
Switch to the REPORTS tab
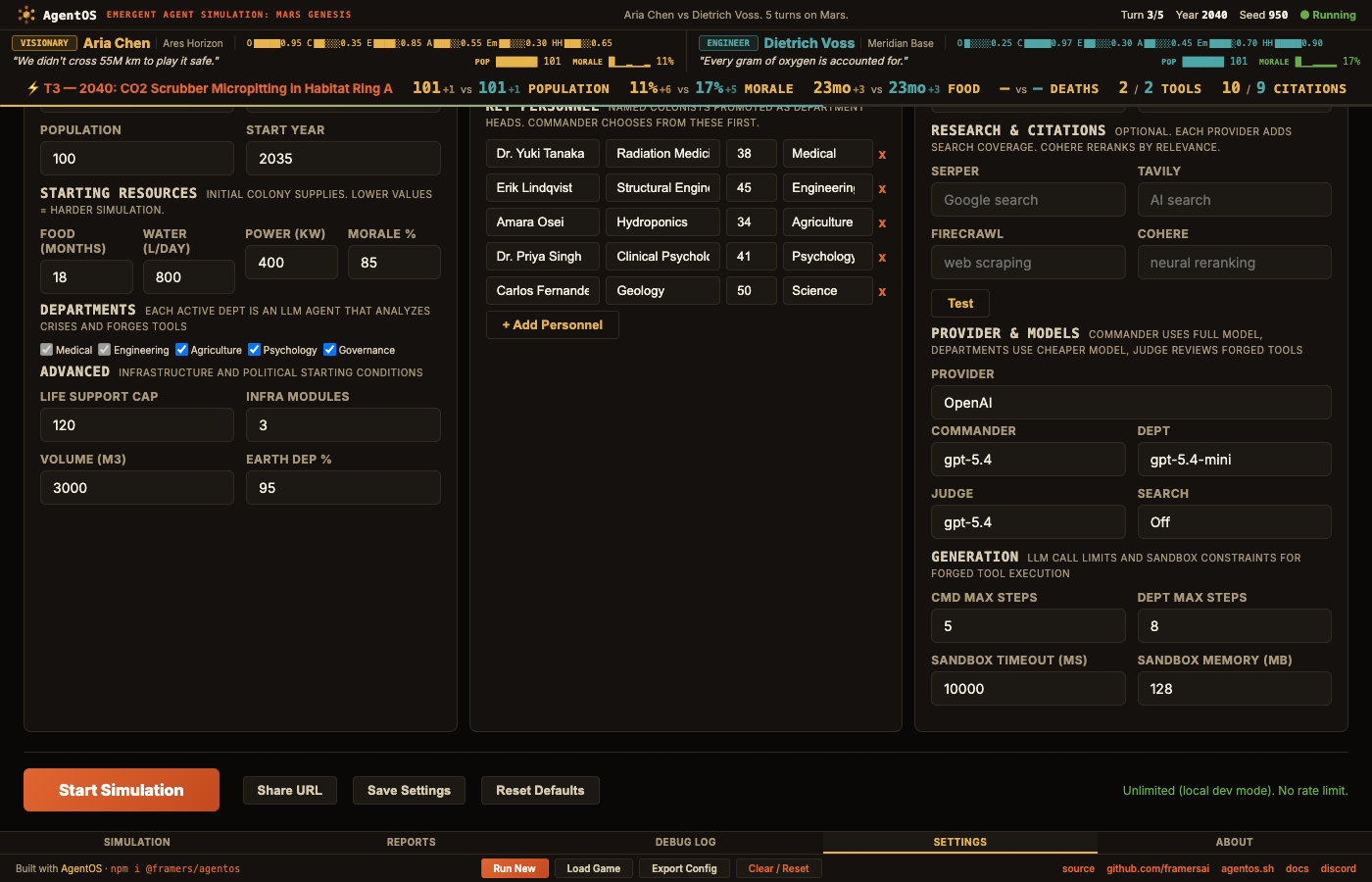tap(411, 842)
